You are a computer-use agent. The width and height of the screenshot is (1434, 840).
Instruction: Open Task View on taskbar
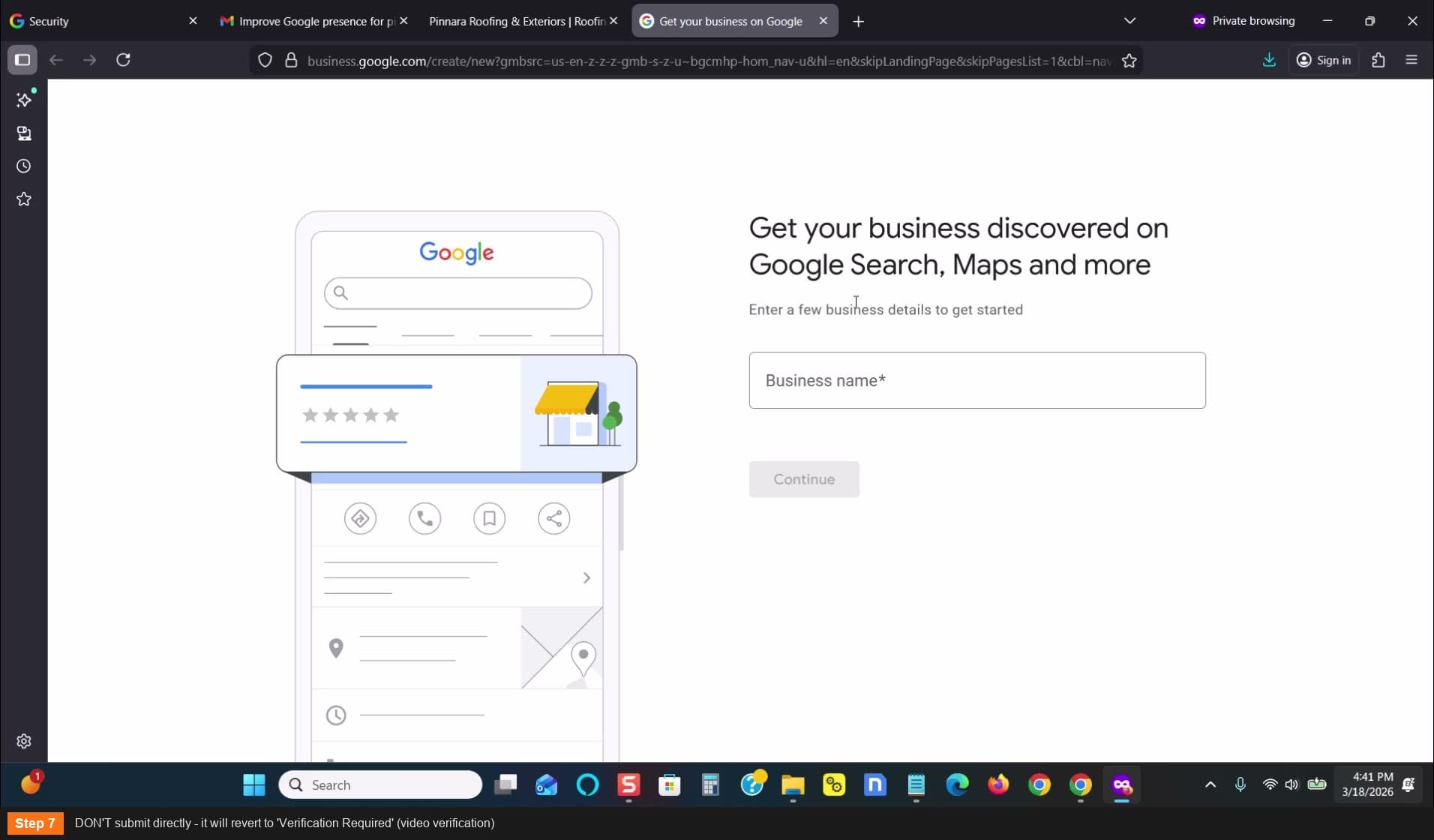505,785
